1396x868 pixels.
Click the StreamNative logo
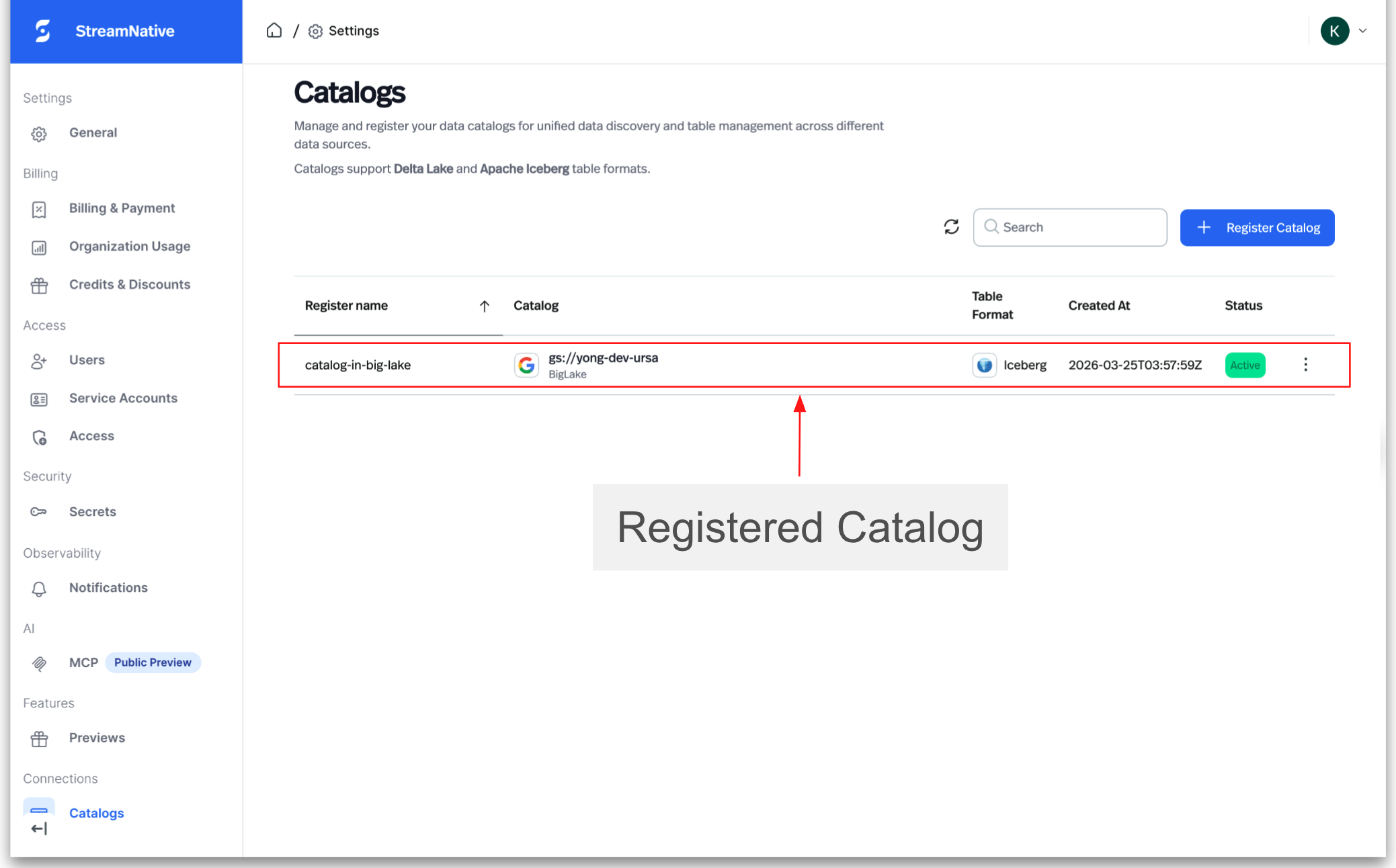[x=43, y=31]
